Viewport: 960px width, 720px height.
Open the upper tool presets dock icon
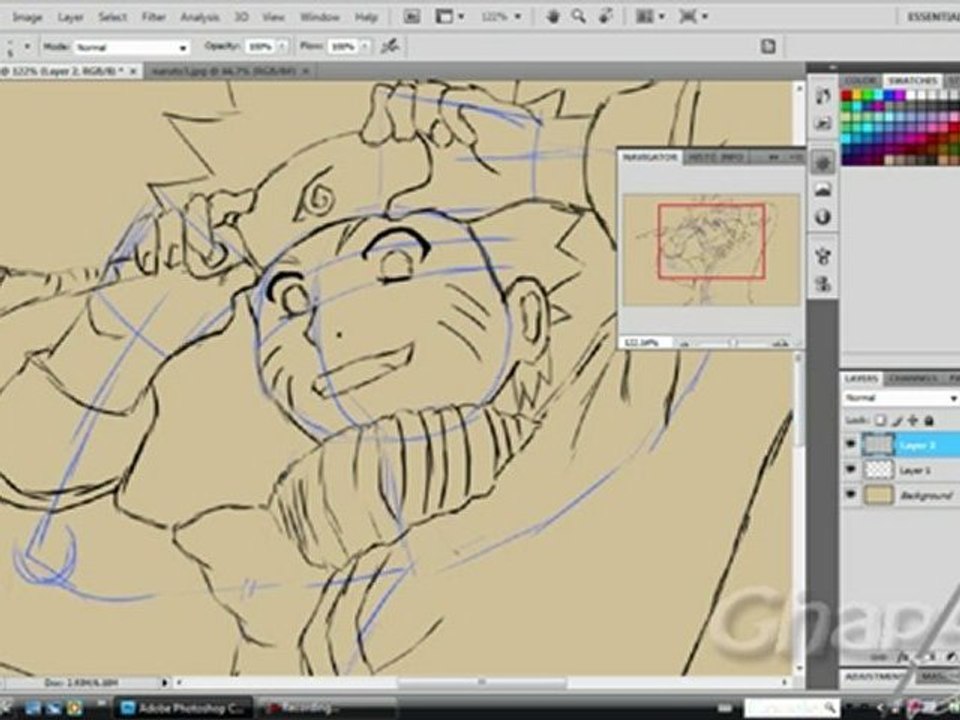[x=823, y=96]
